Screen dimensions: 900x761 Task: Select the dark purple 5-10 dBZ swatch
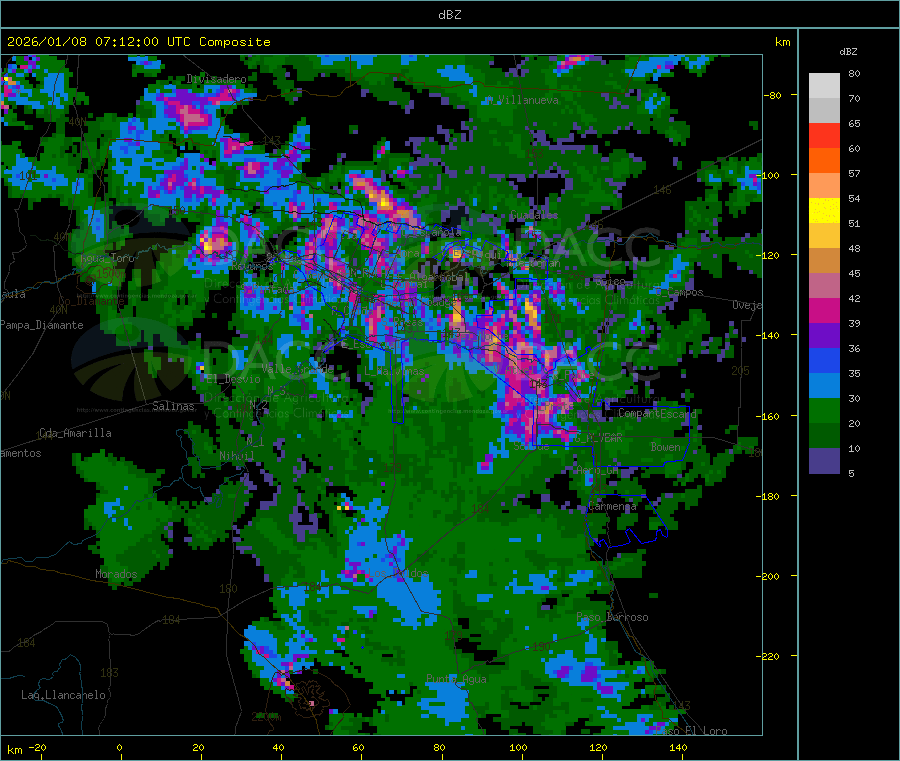point(824,460)
